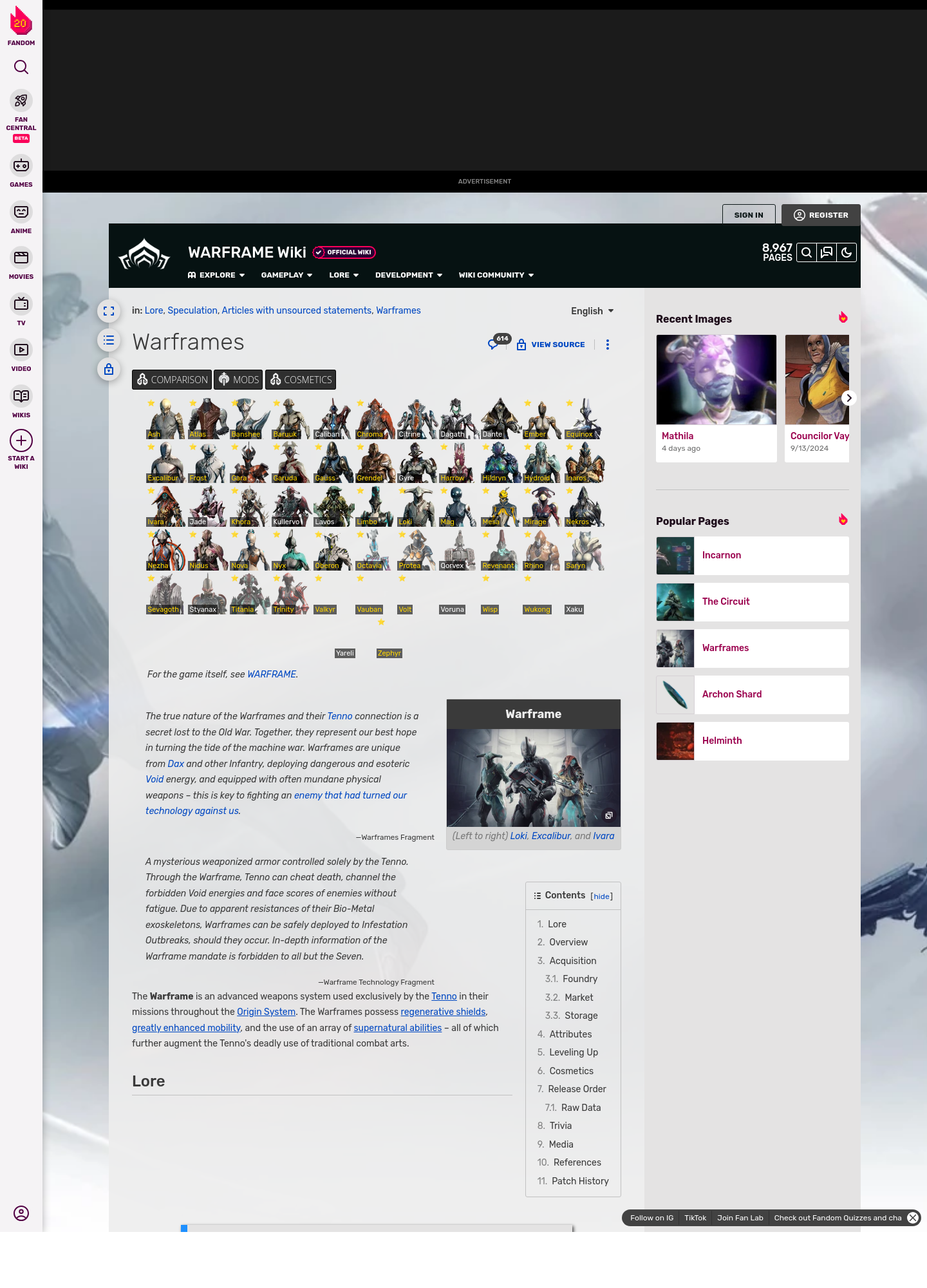927x1288 pixels.
Task: Open the Fandom home logo
Action: click(21, 26)
